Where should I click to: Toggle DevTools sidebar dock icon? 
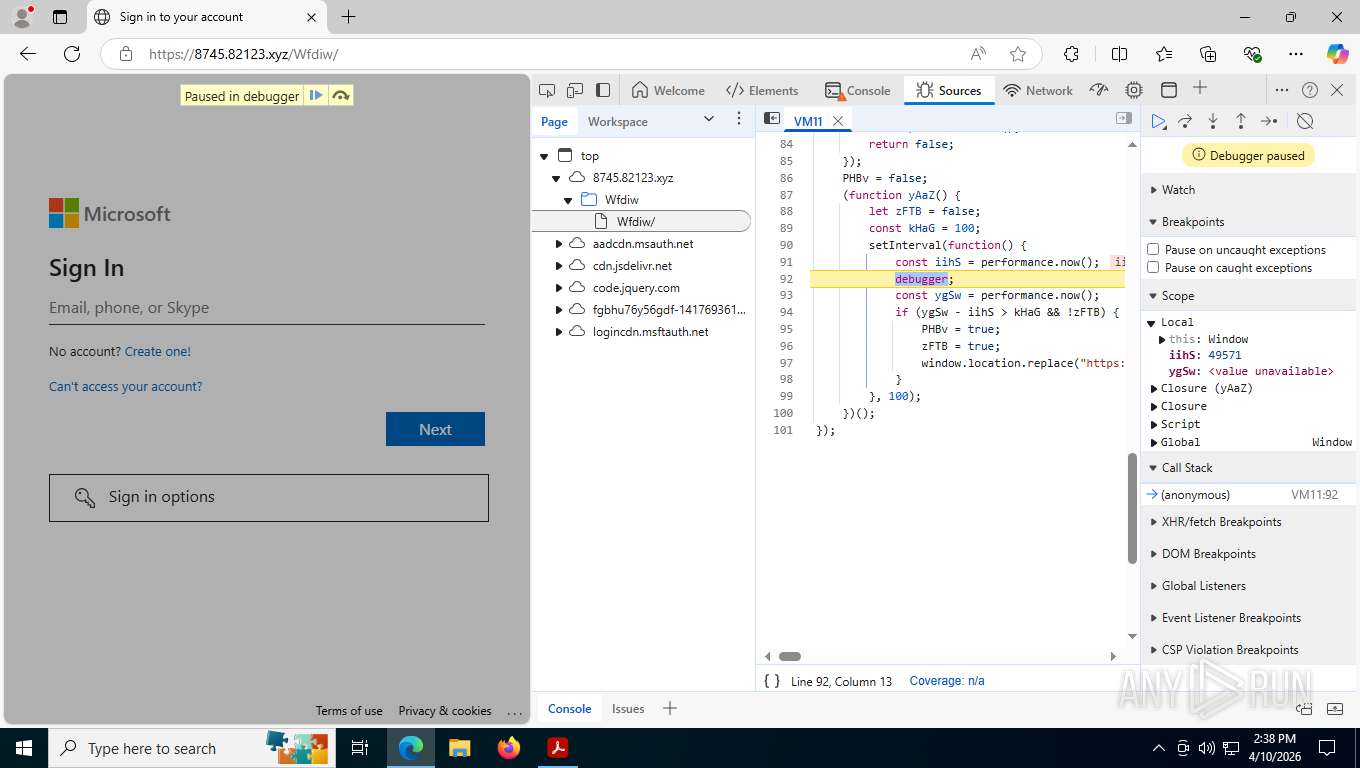point(603,90)
